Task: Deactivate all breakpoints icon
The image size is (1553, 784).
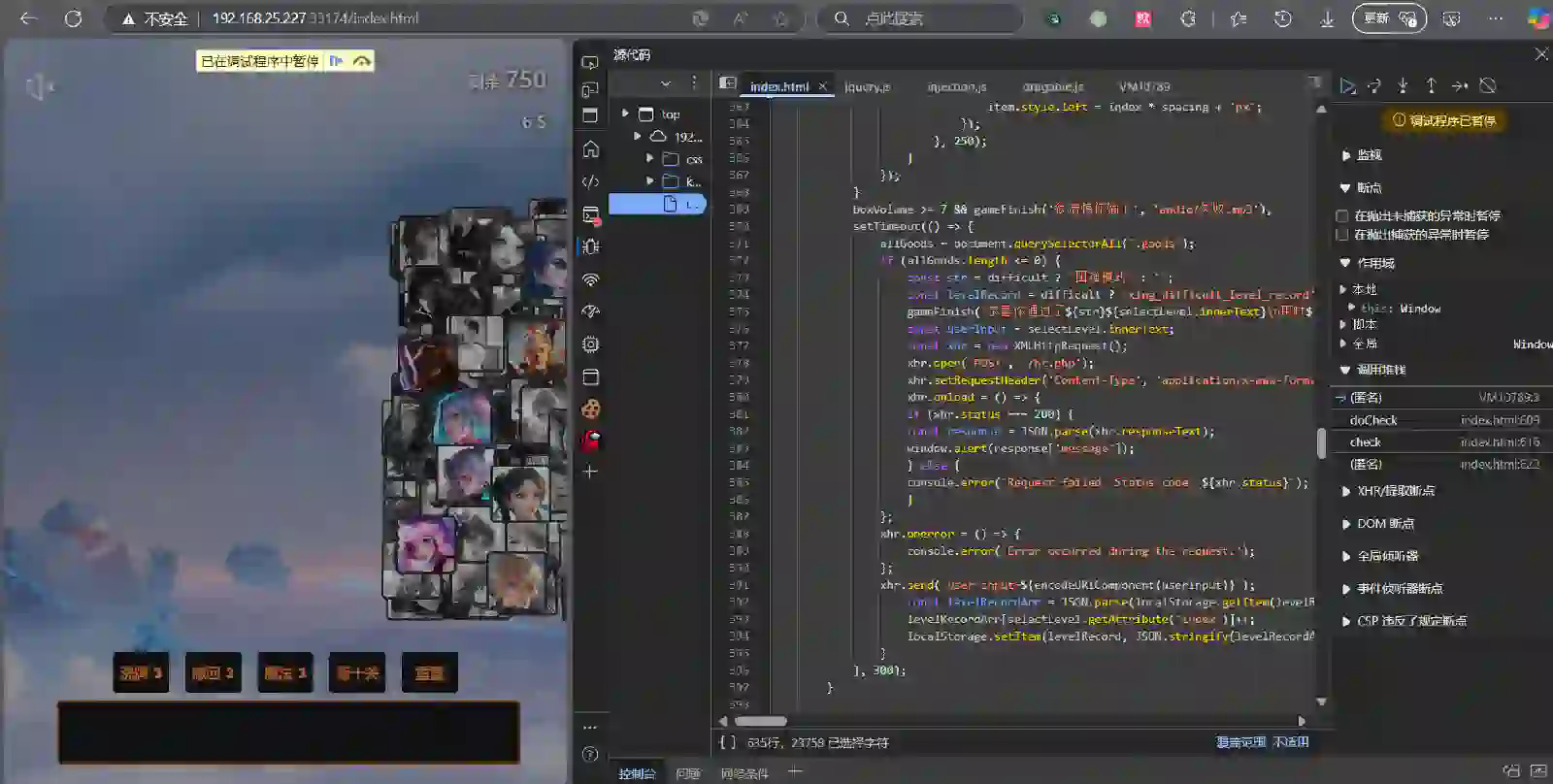Action: (1487, 86)
